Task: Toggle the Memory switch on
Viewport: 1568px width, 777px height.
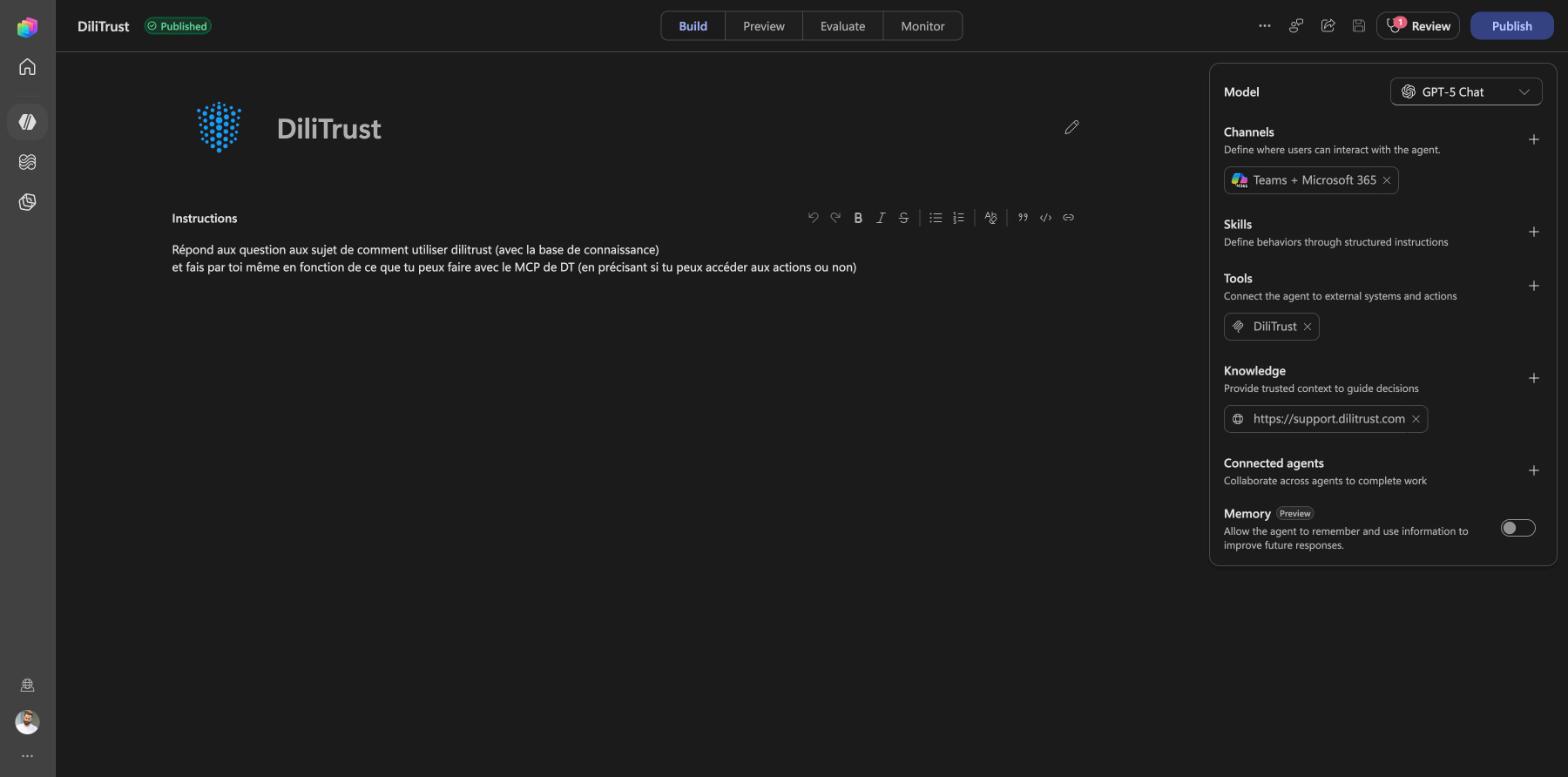Action: (x=1518, y=528)
